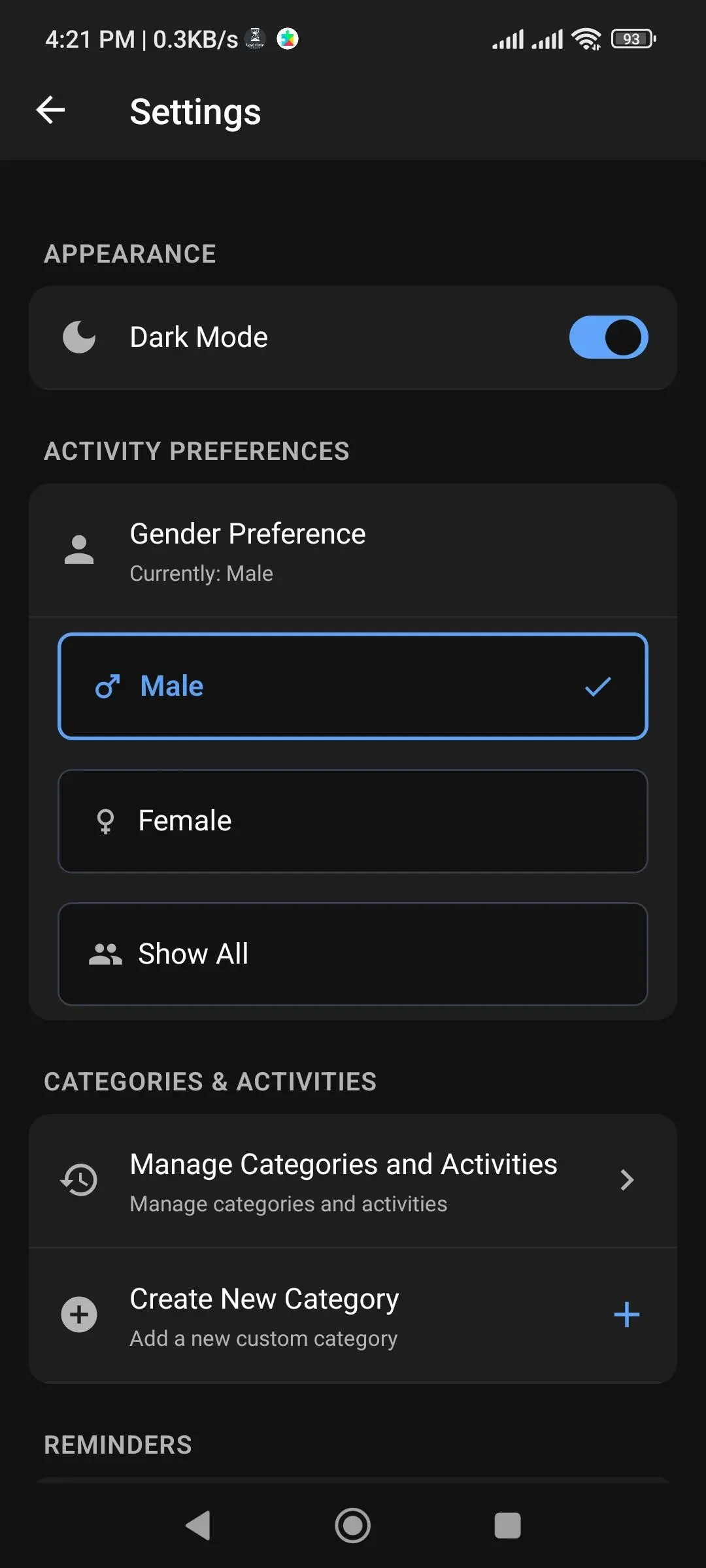Tap the CATEGORIES & ACTIVITIES section header
This screenshot has width=706, height=1568.
[210, 1081]
